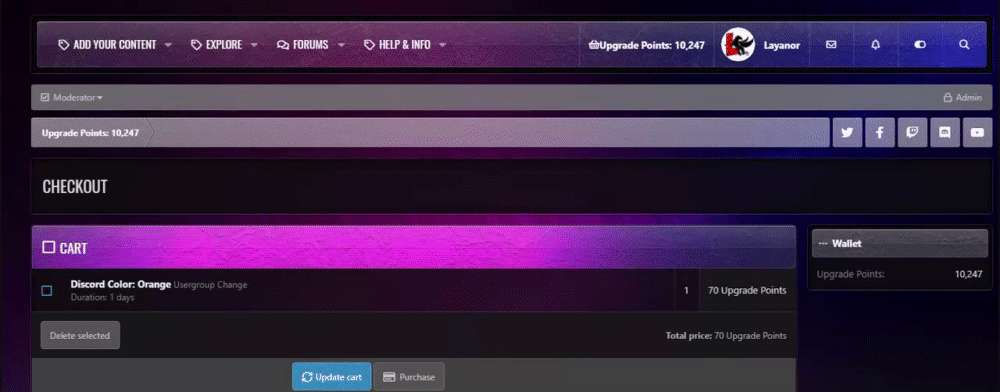Screen dimensions: 1000x392
Task: Click the Wallet Upgrade Points value 10,247
Action: (969, 274)
